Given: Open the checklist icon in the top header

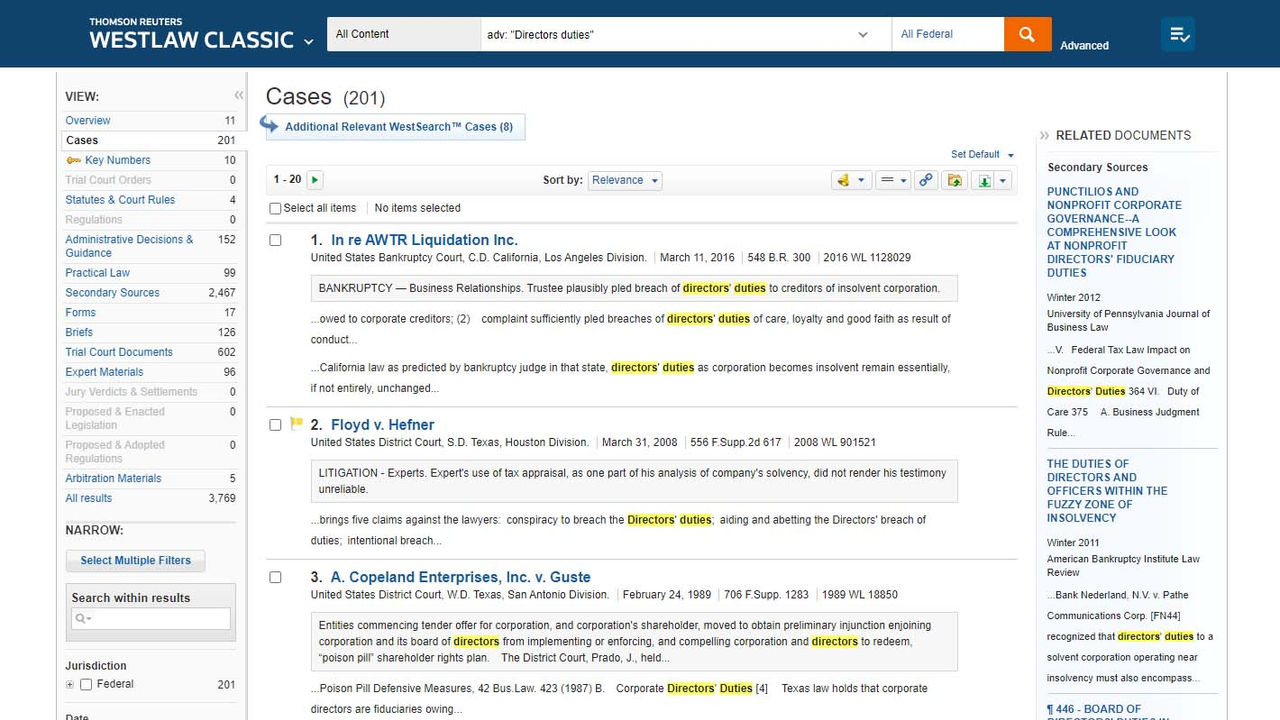Looking at the screenshot, I should 1178,34.
